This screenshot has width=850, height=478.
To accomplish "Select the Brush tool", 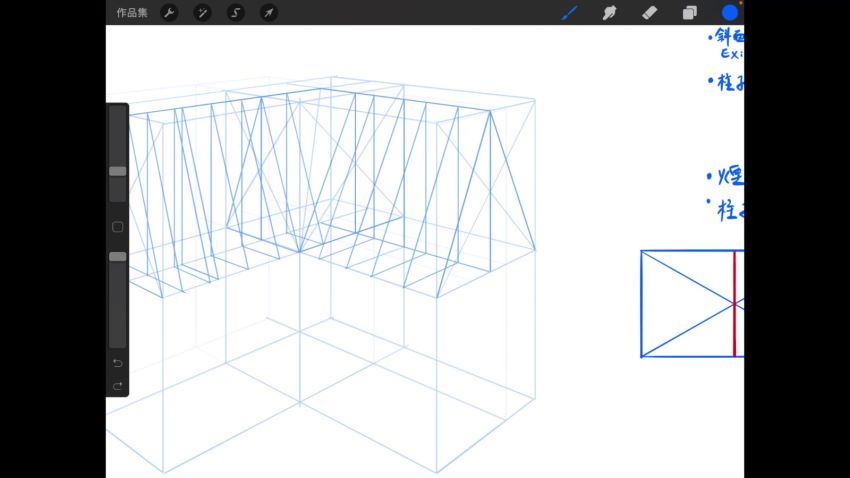I will coord(570,12).
